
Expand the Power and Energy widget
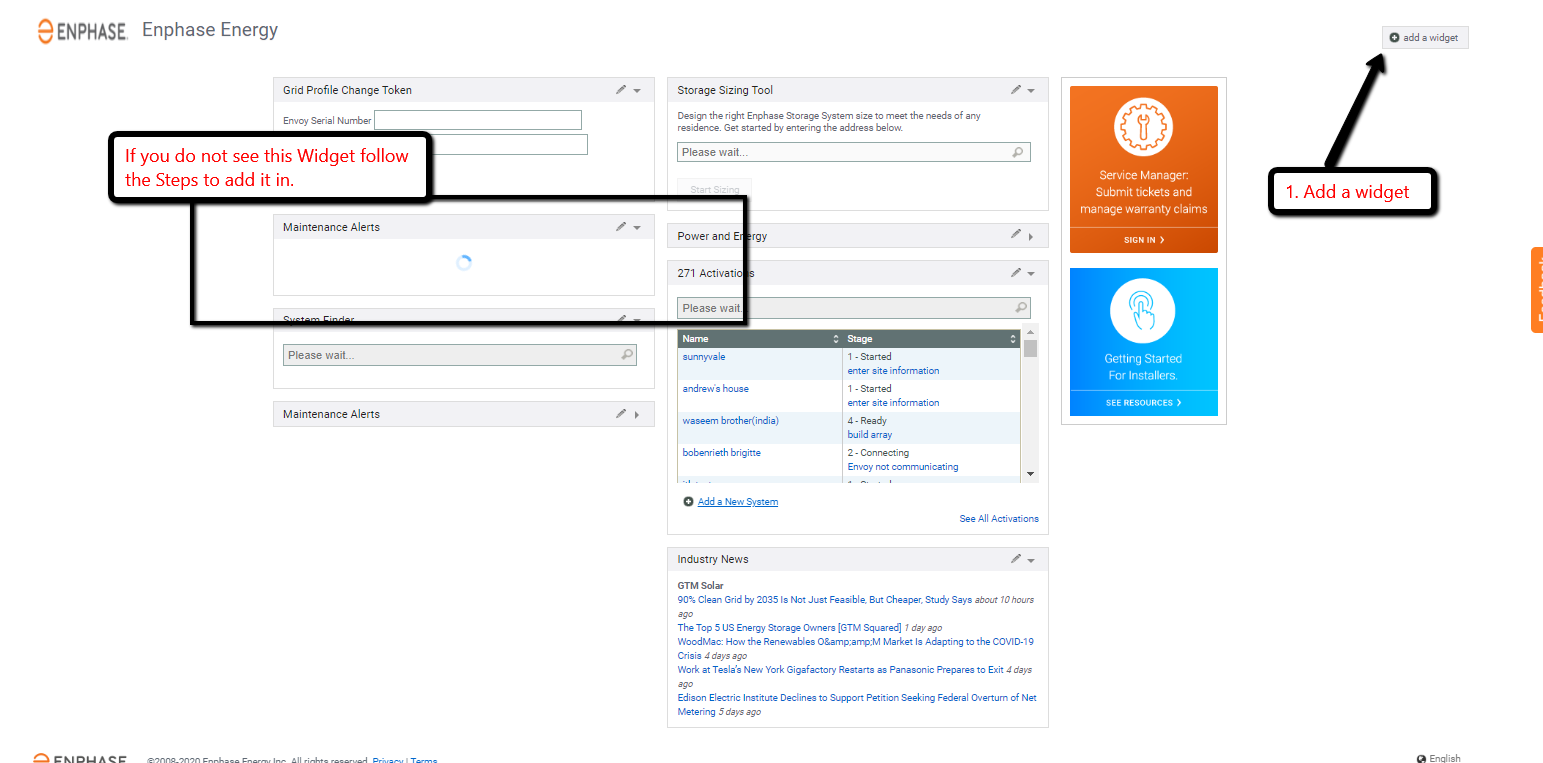[x=1031, y=237]
